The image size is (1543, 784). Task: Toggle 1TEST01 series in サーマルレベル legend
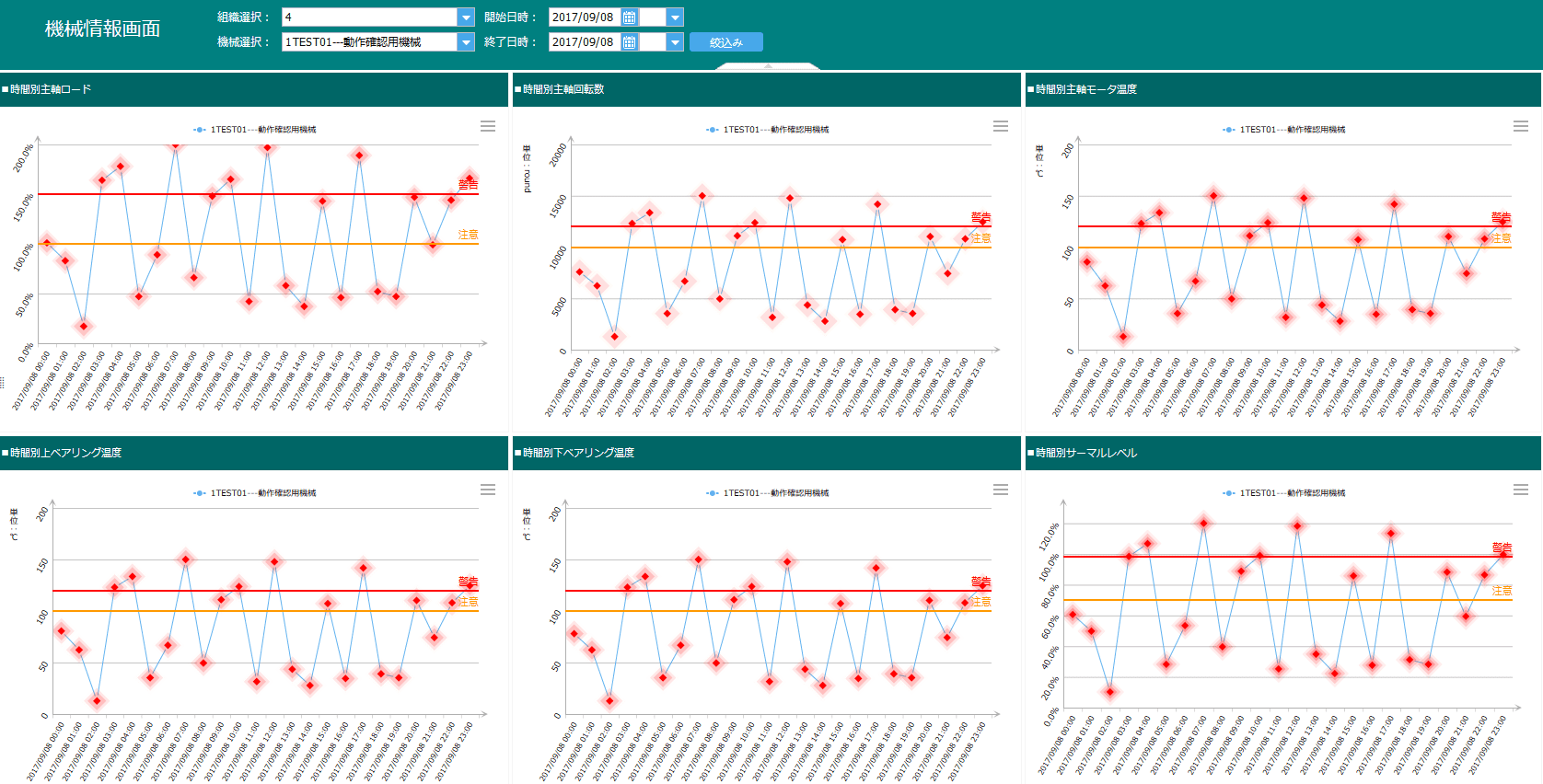[x=1284, y=493]
